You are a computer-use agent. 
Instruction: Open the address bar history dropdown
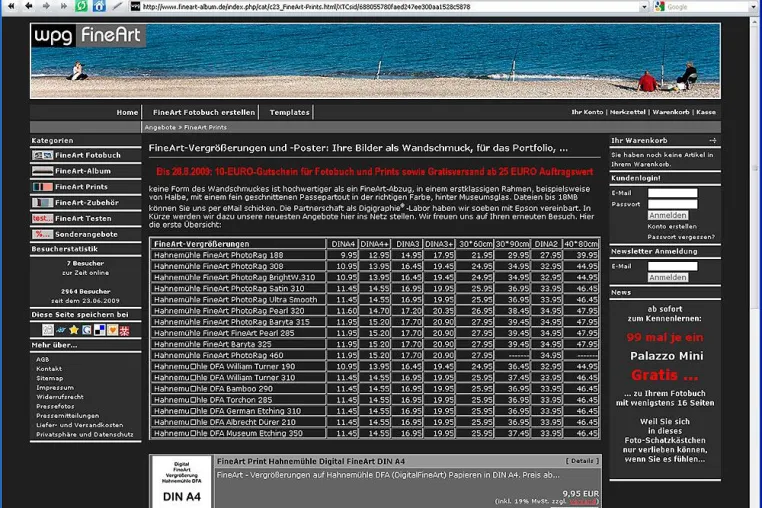point(644,7)
